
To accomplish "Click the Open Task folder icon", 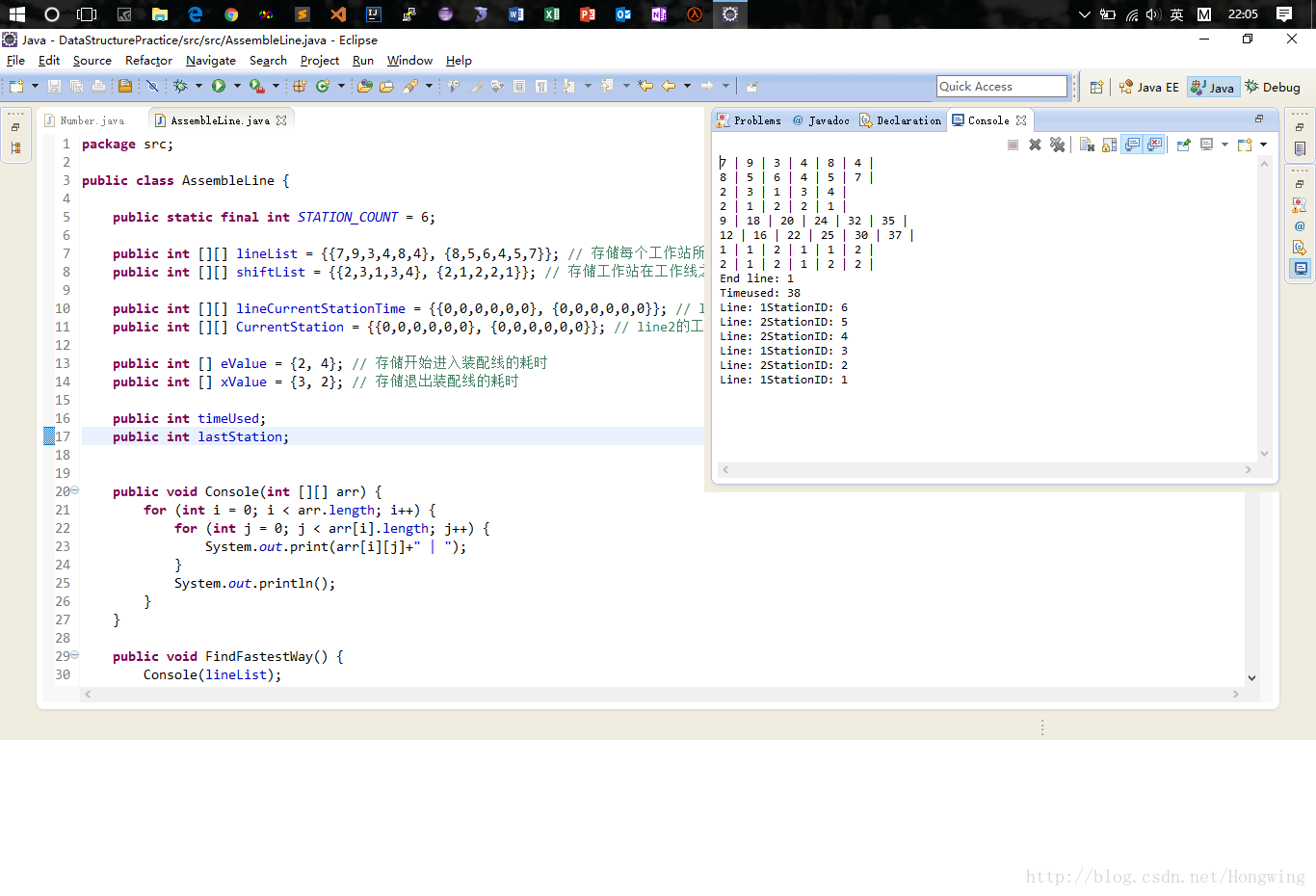I will click(x=386, y=86).
